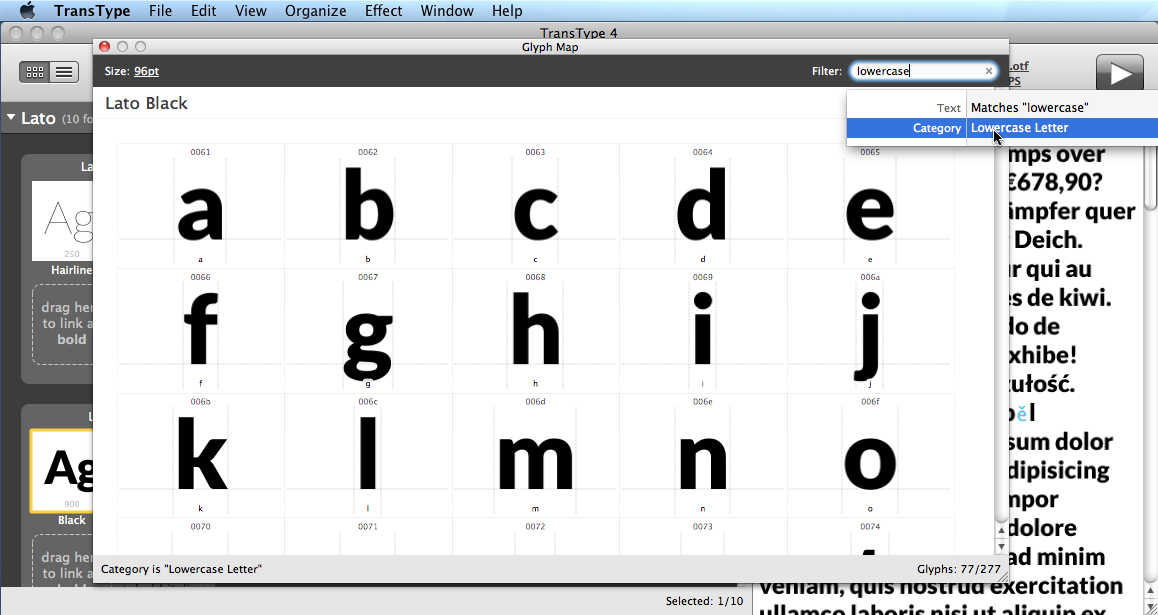The height and width of the screenshot is (615, 1158).
Task: Select the glyph cell for letter i
Action: [703, 331]
